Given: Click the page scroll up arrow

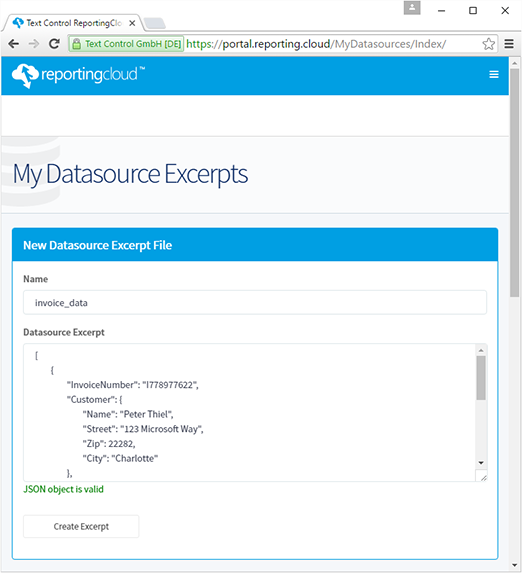Looking at the screenshot, I should tap(515, 63).
